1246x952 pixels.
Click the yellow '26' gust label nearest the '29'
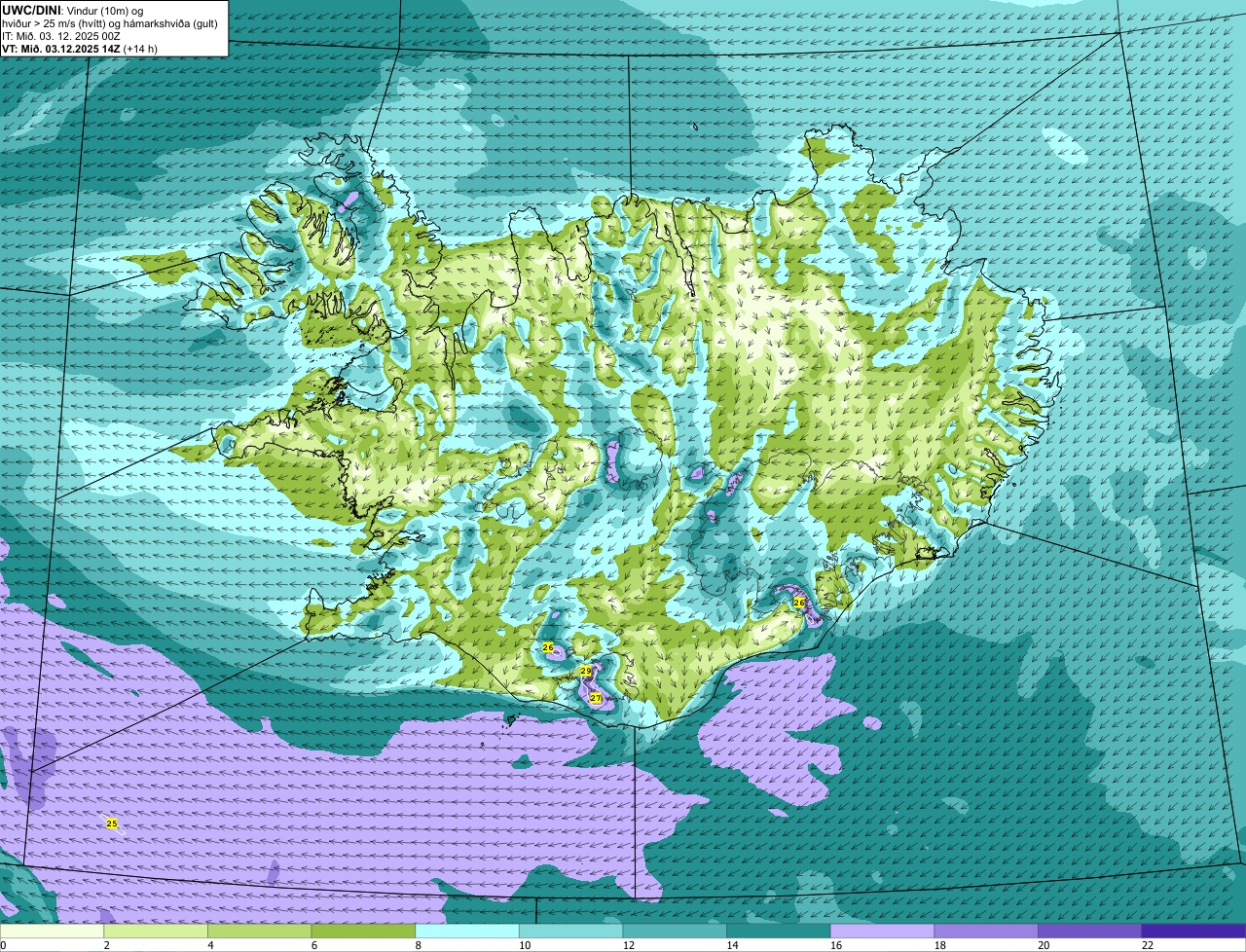click(x=548, y=647)
